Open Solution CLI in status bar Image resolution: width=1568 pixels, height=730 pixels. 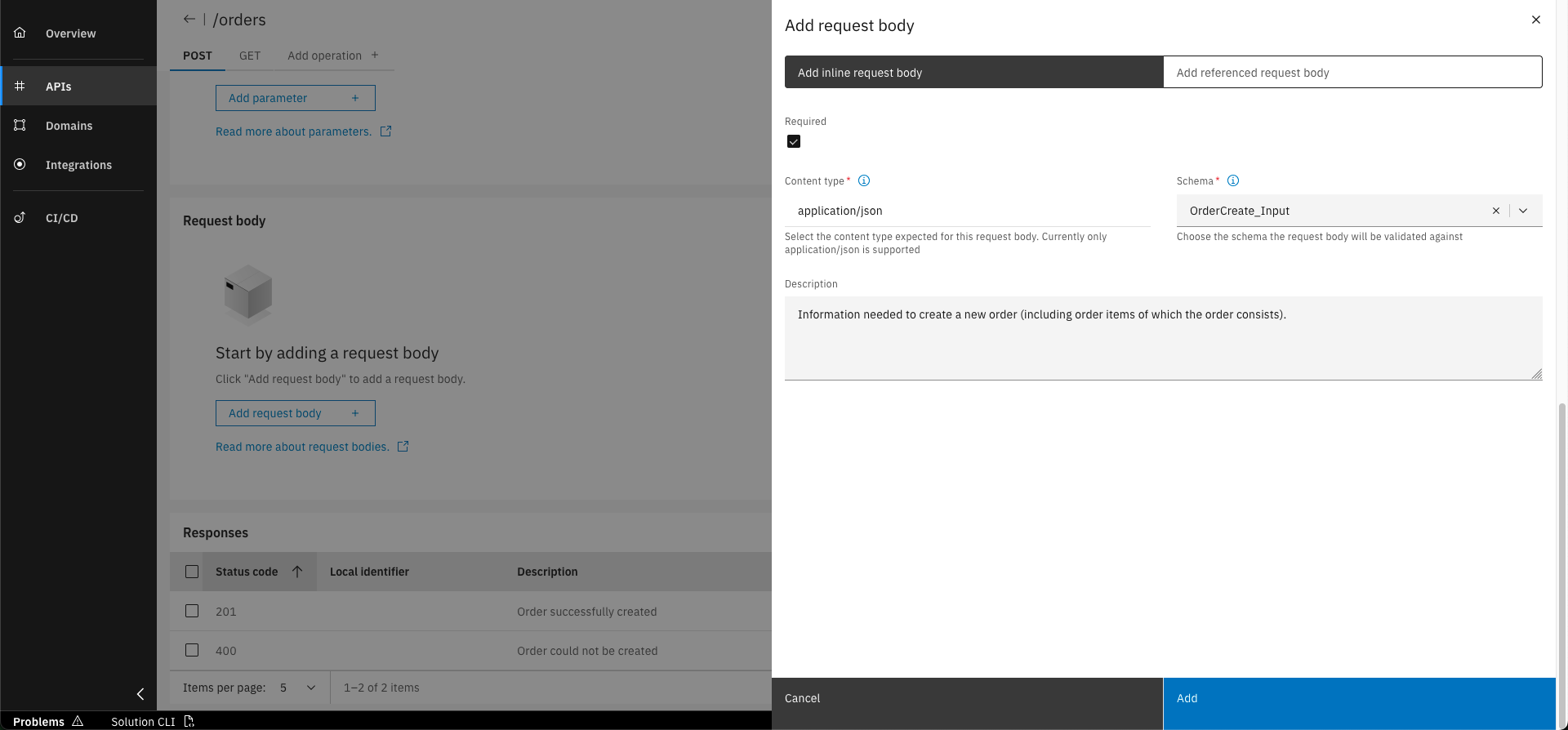pos(152,721)
